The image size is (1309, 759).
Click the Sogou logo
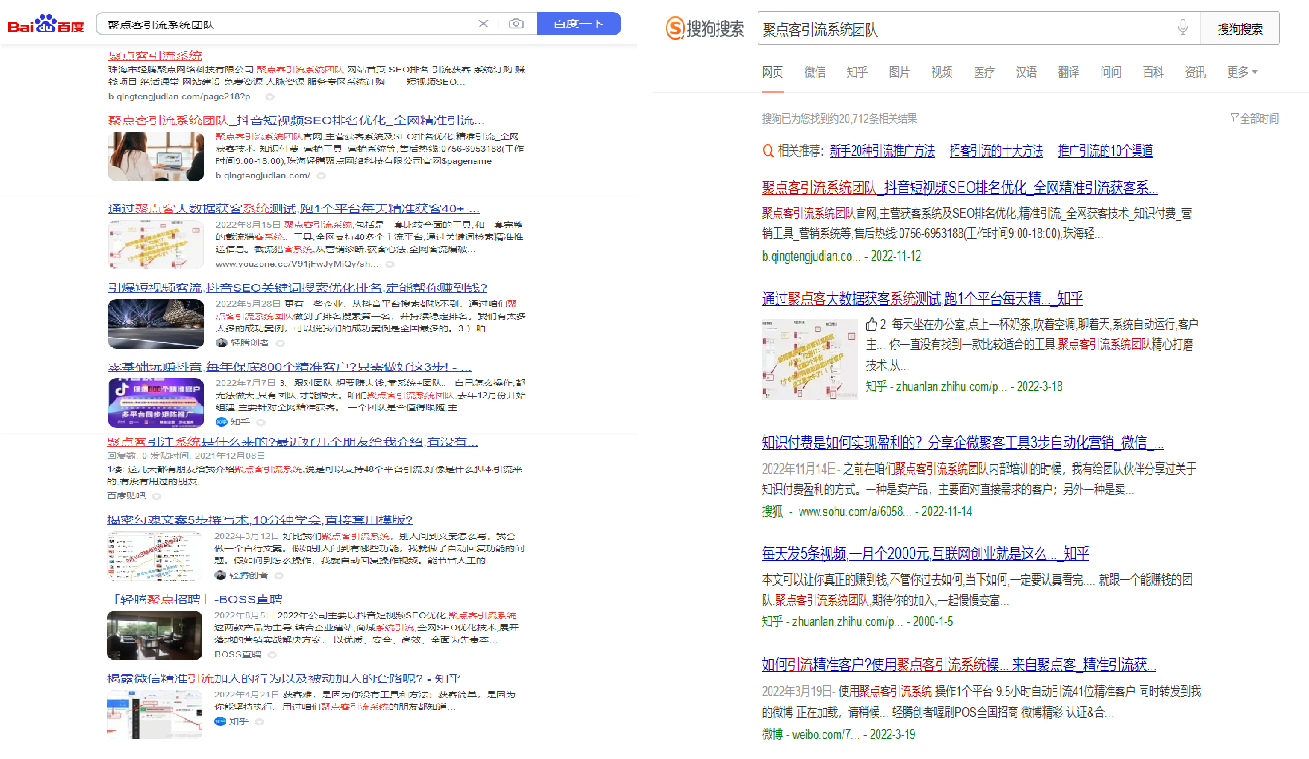706,29
